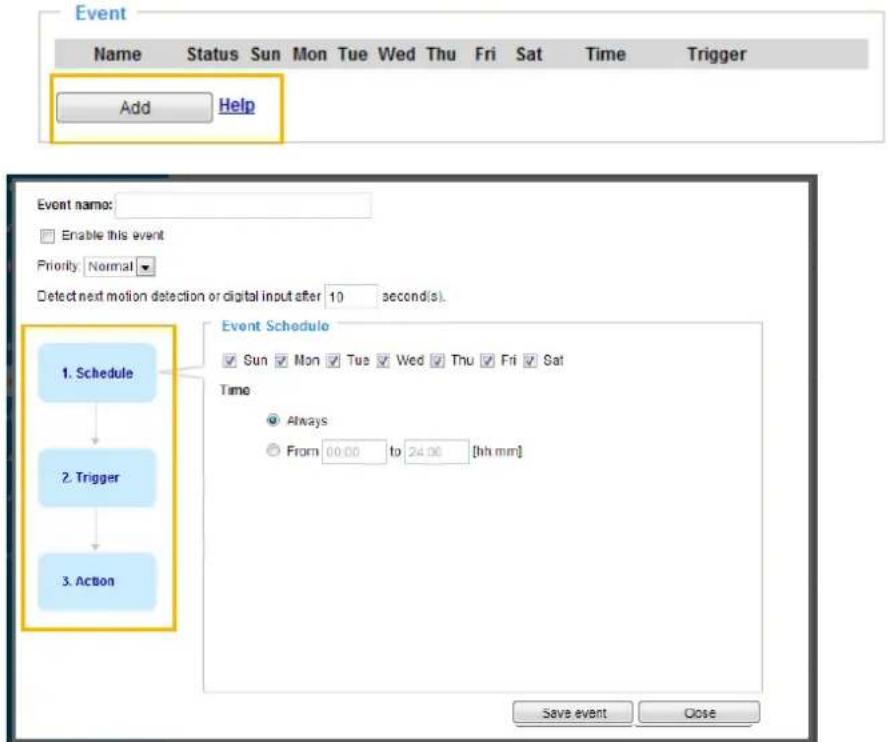Toggle the Tue schedule checkbox

coord(333,360)
